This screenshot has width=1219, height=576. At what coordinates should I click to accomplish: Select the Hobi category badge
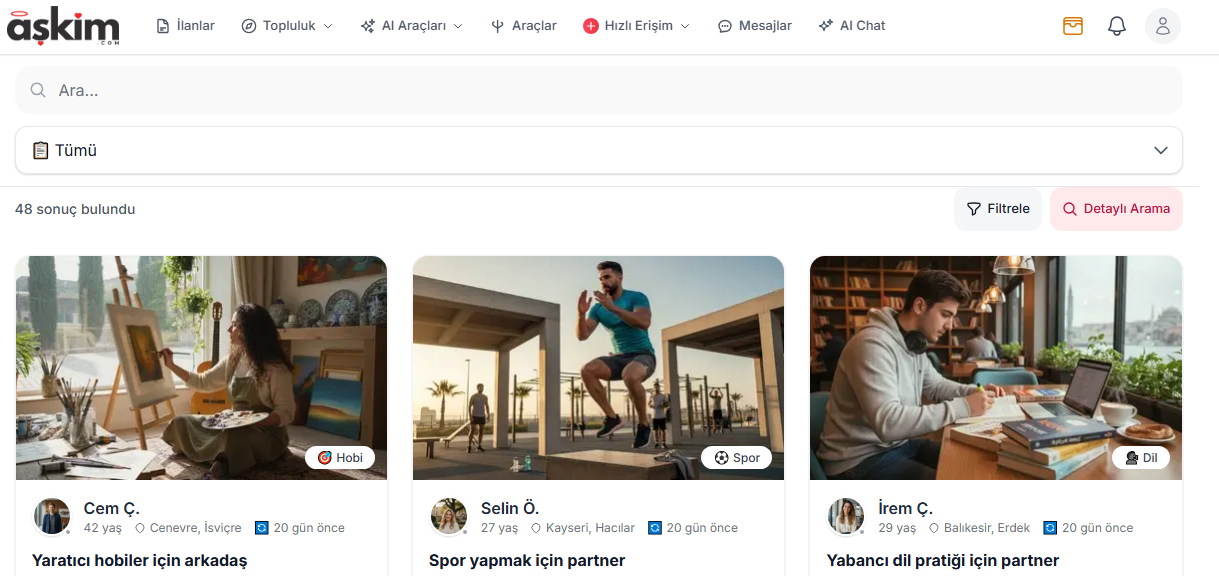tap(340, 458)
